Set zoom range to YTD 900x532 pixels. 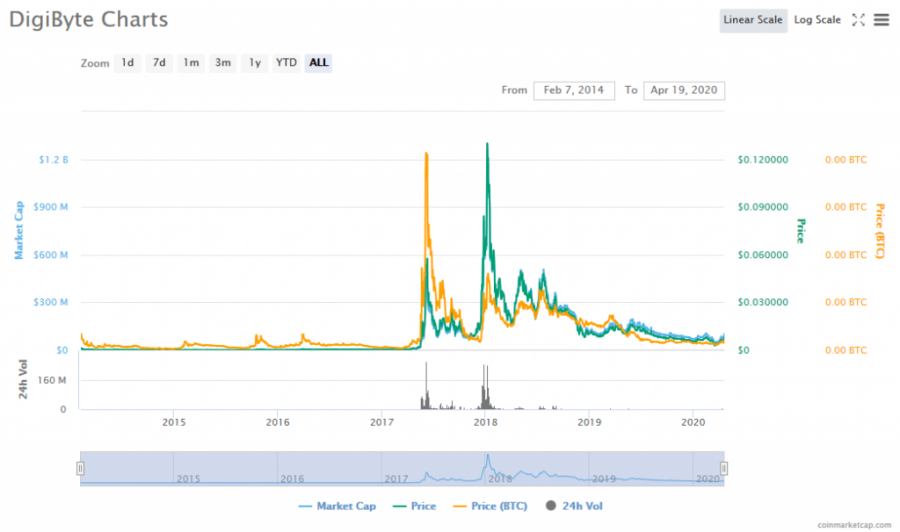coord(286,63)
